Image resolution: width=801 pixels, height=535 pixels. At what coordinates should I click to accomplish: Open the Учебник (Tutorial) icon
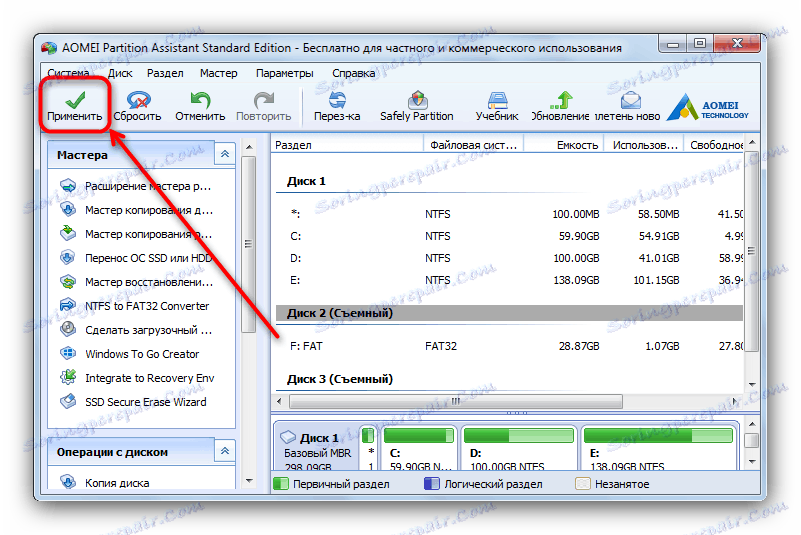[x=497, y=100]
